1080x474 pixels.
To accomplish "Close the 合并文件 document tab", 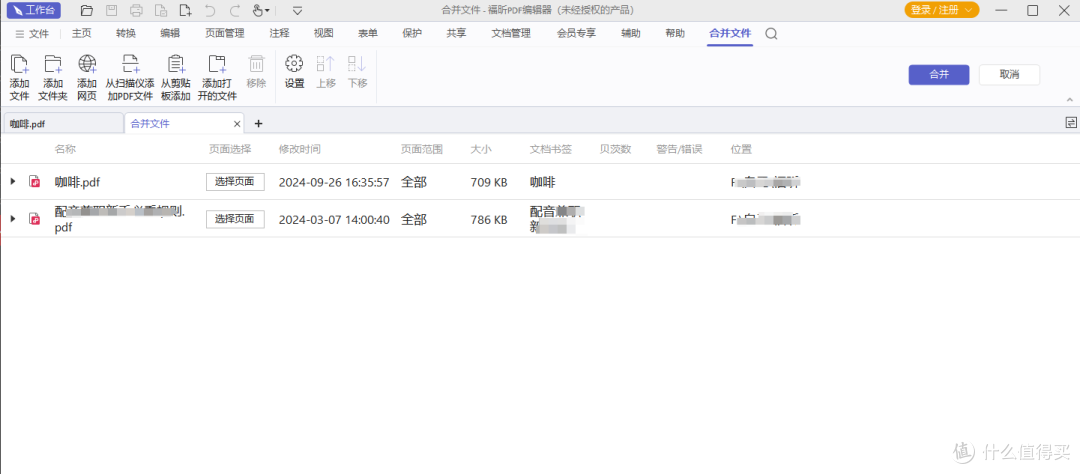I will 237,124.
